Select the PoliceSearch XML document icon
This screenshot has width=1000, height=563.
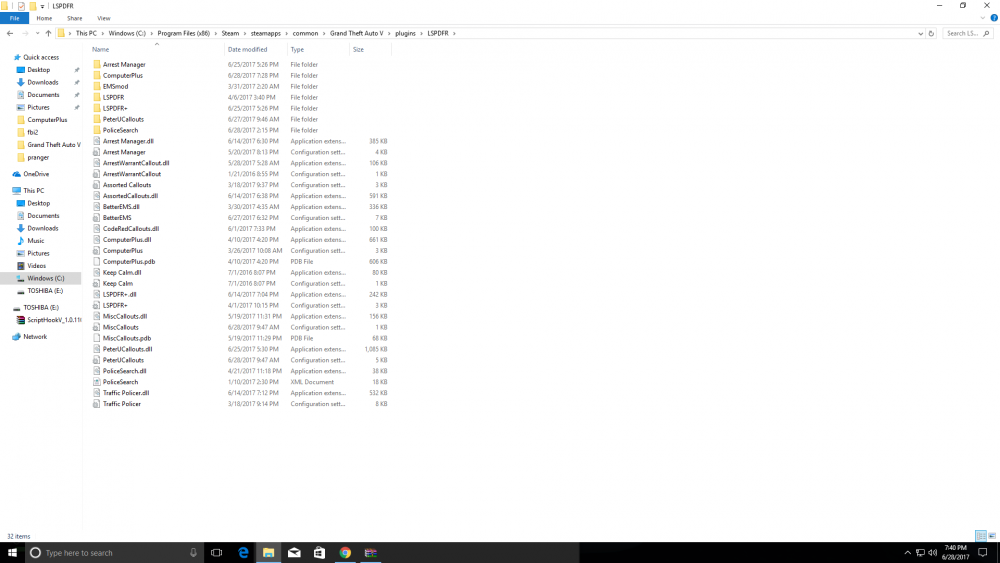click(x=97, y=382)
